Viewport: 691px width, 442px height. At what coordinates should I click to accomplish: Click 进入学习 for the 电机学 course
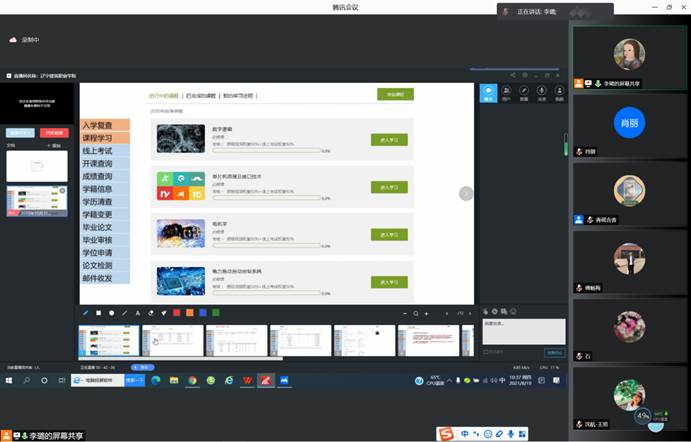(388, 234)
